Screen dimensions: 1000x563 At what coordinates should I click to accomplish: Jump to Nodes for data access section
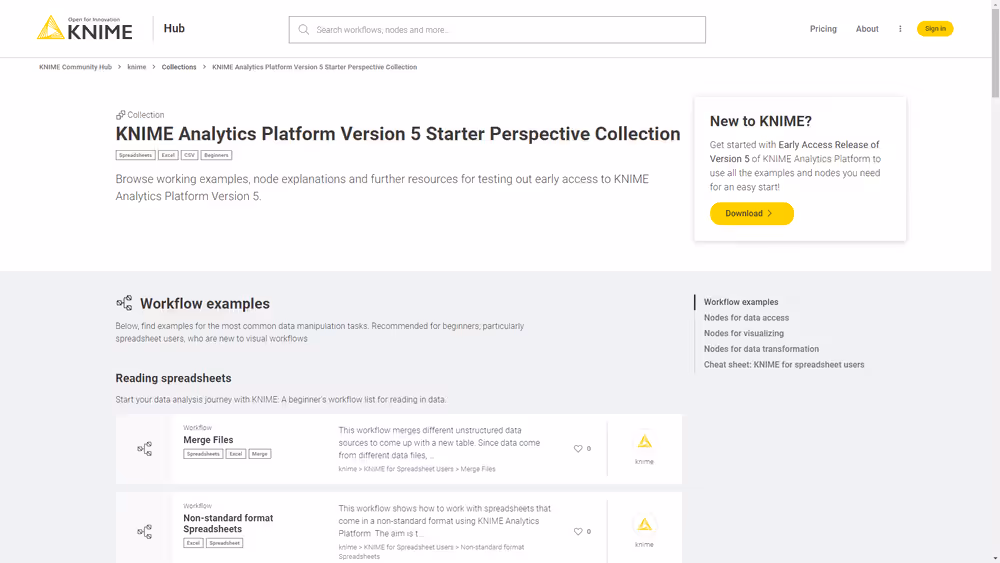coord(746,318)
